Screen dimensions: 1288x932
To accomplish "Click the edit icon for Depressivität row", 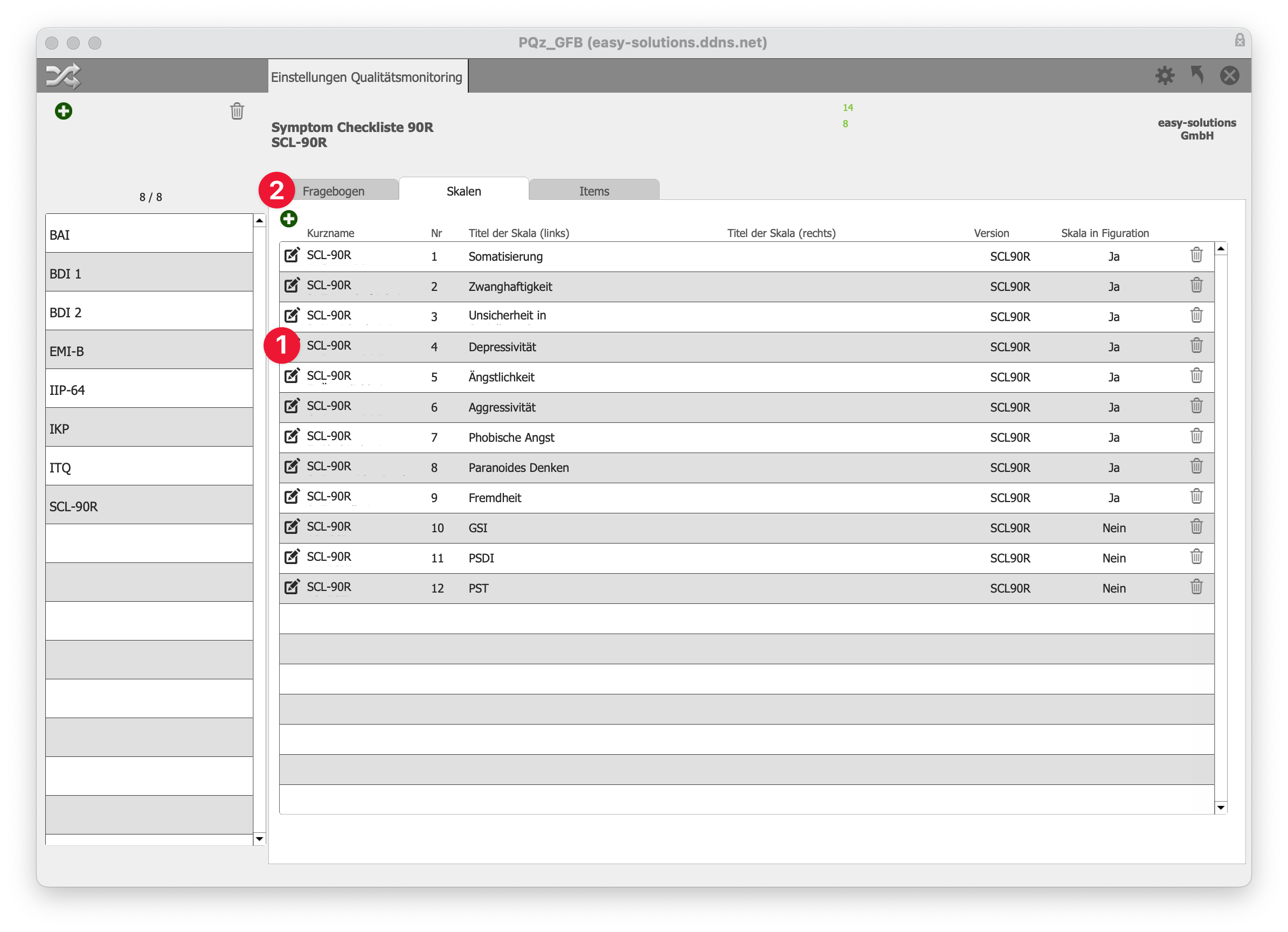I will coord(294,346).
